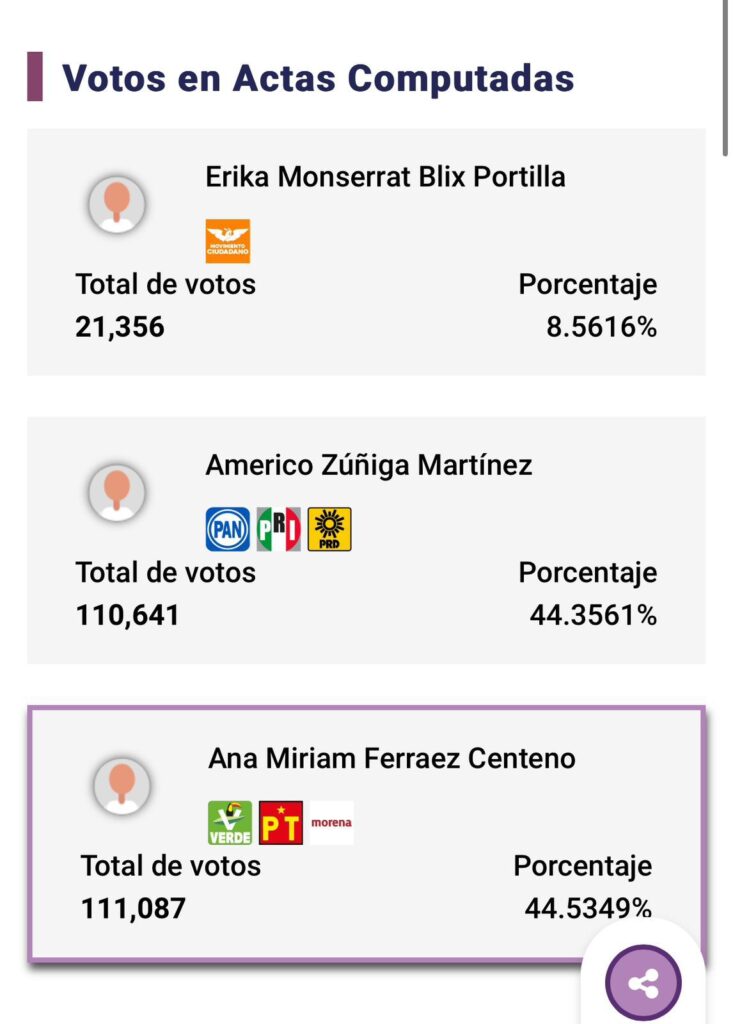Viewport: 733px width, 1024px height.
Task: Click the 111,087 total votes figure
Action: pos(133,908)
